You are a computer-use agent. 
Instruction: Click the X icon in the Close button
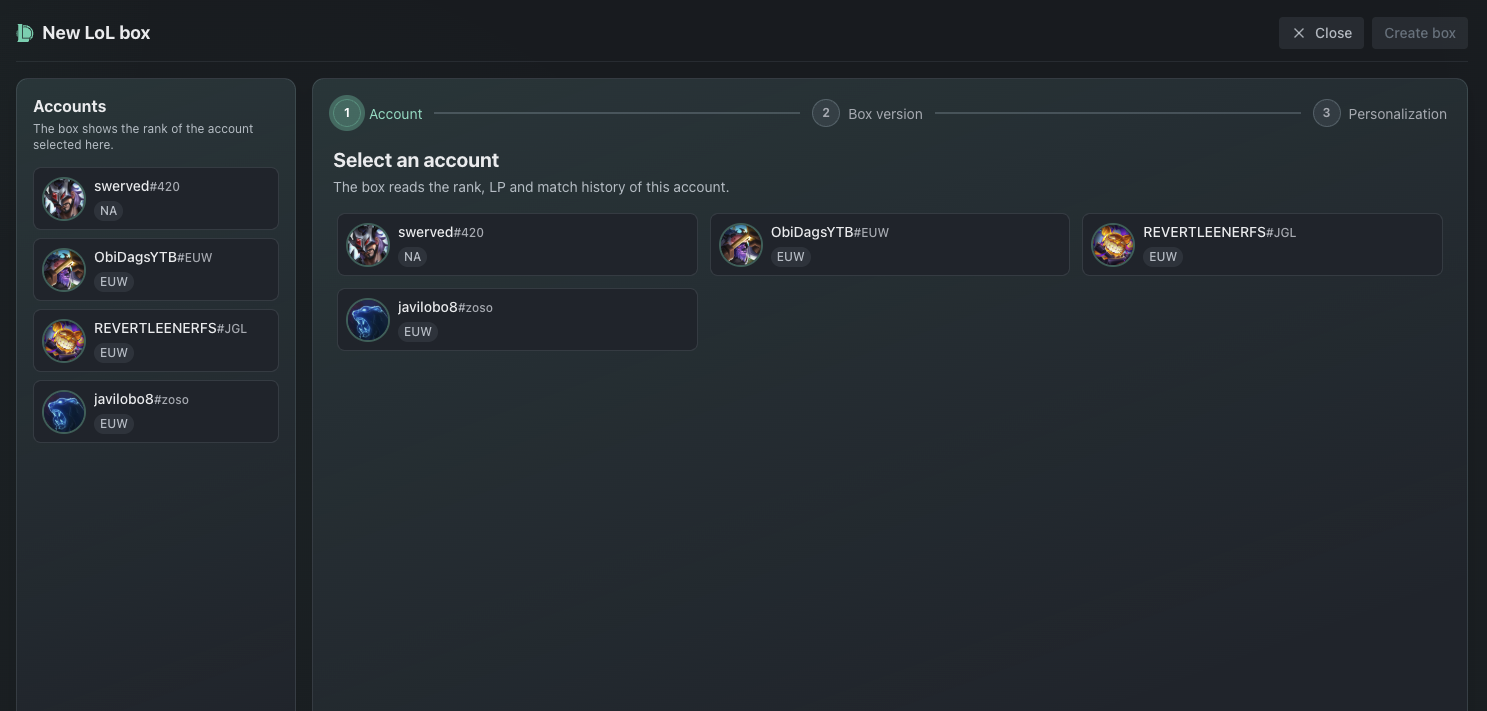click(x=1299, y=33)
